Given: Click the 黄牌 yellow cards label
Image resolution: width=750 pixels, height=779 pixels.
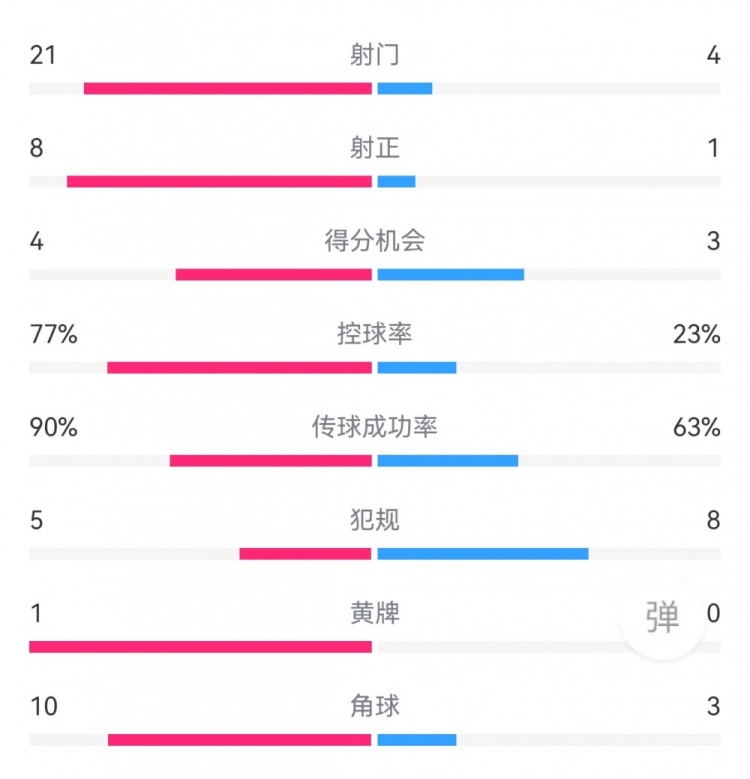Looking at the screenshot, I should (375, 613).
